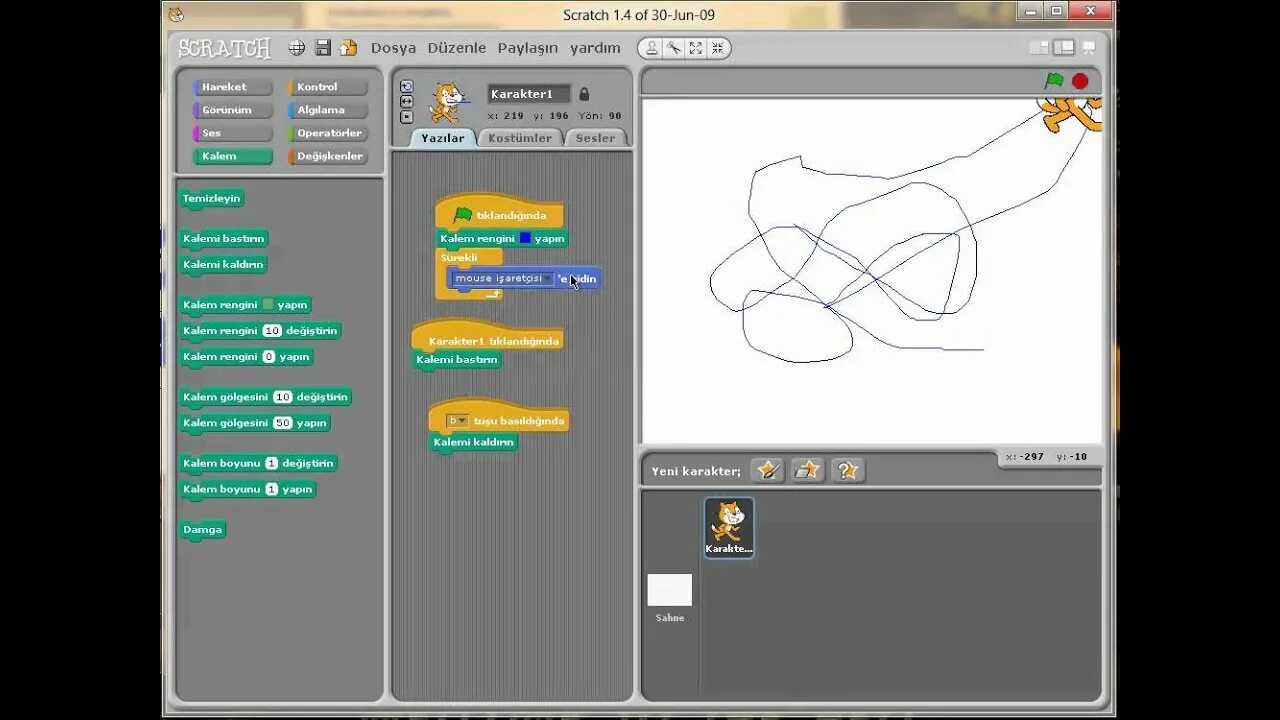Open the language globe icon
1280x720 pixels.
pyautogui.click(x=297, y=47)
